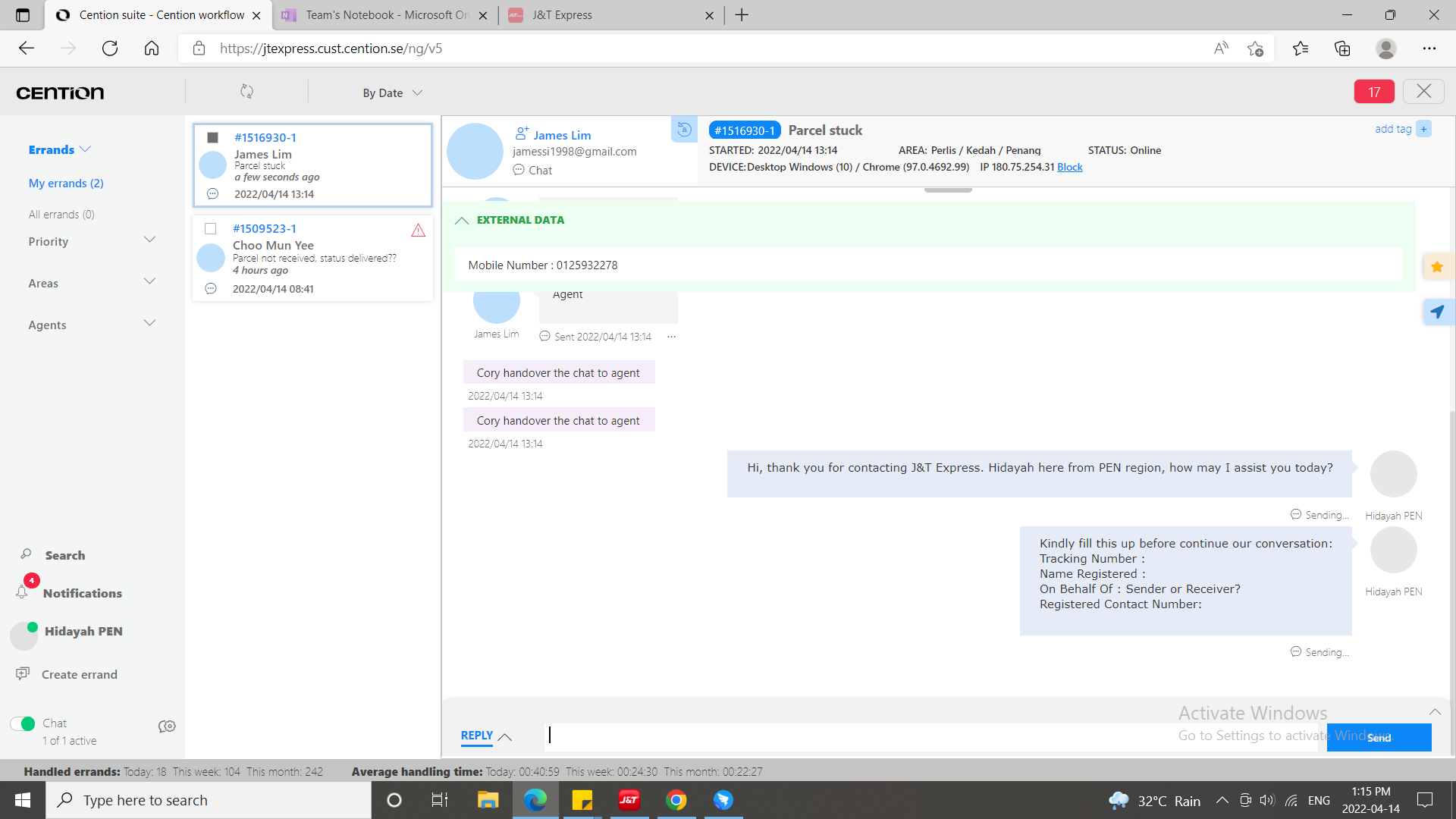Click history icon beside errand header
The height and width of the screenshot is (819, 1456).
[x=684, y=129]
